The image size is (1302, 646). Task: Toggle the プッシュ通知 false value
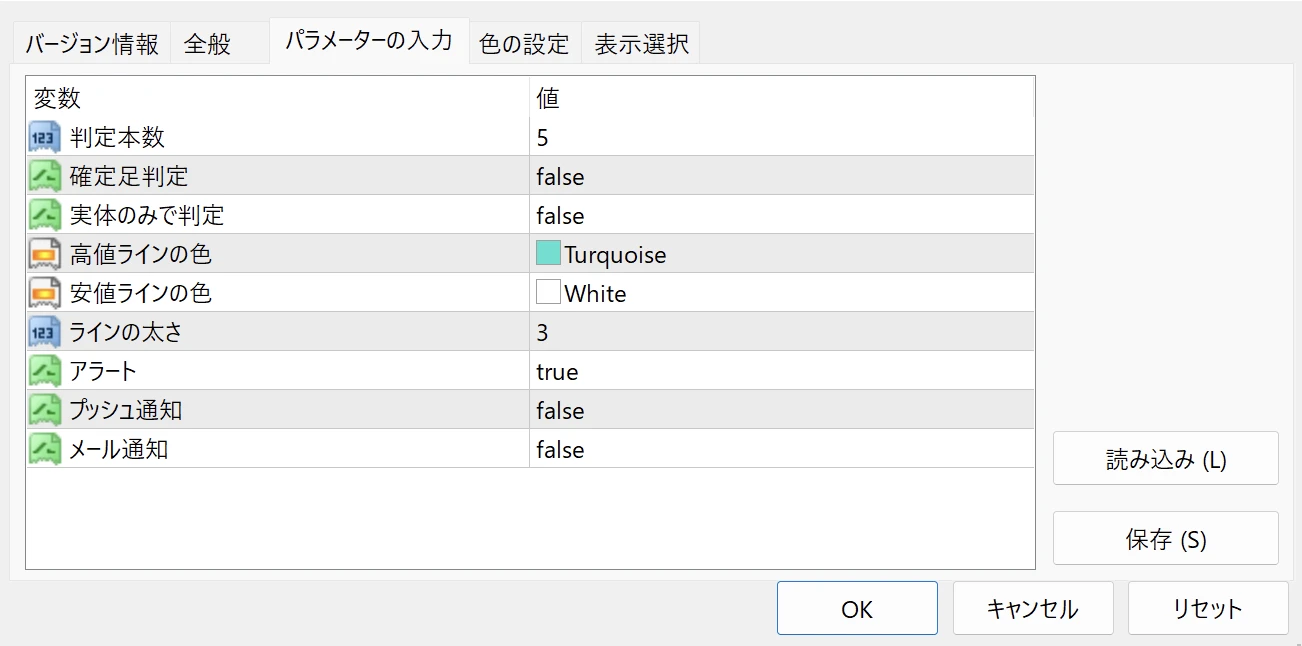560,411
